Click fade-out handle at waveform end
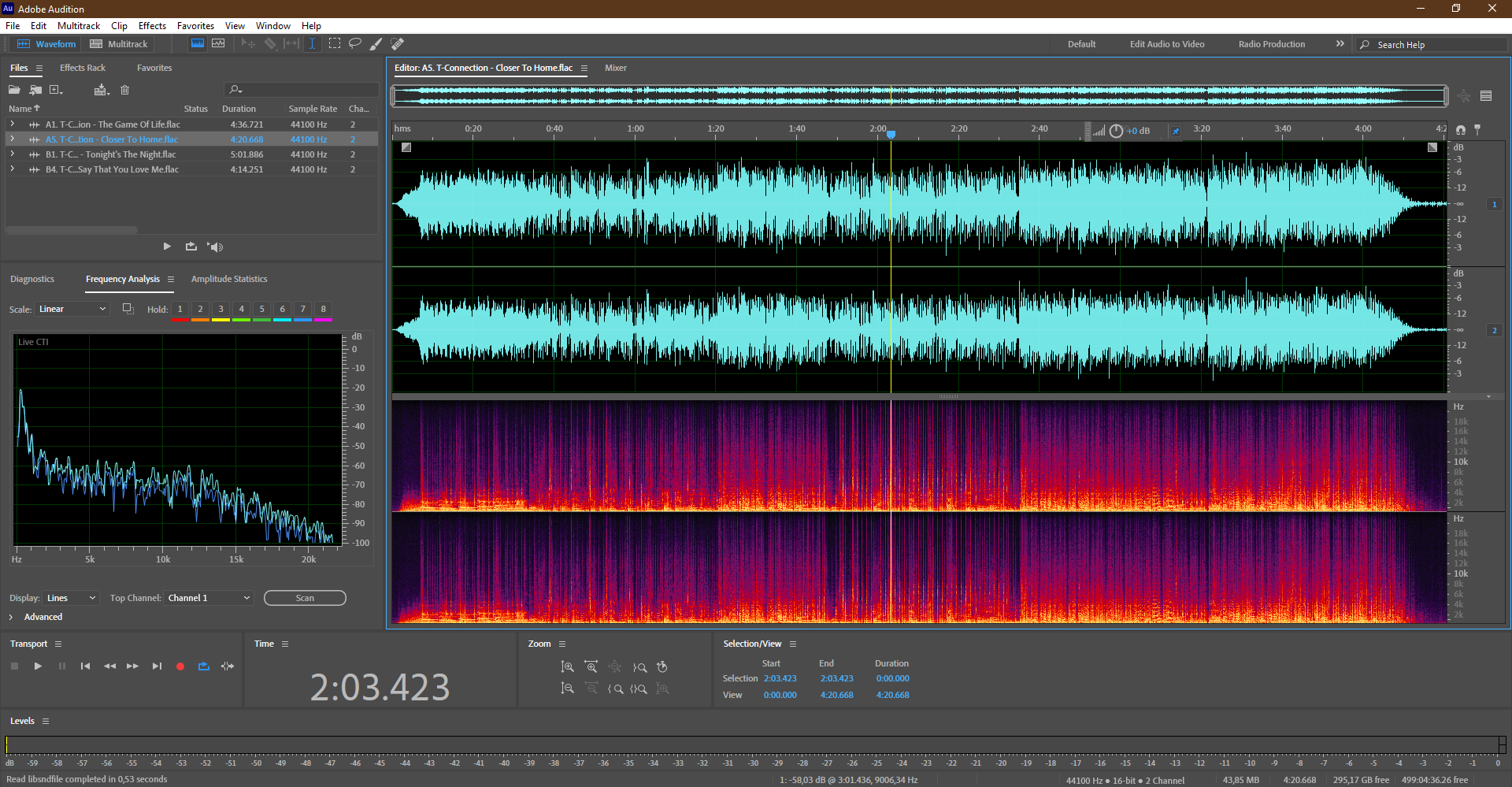The image size is (1512, 787). [x=1432, y=147]
